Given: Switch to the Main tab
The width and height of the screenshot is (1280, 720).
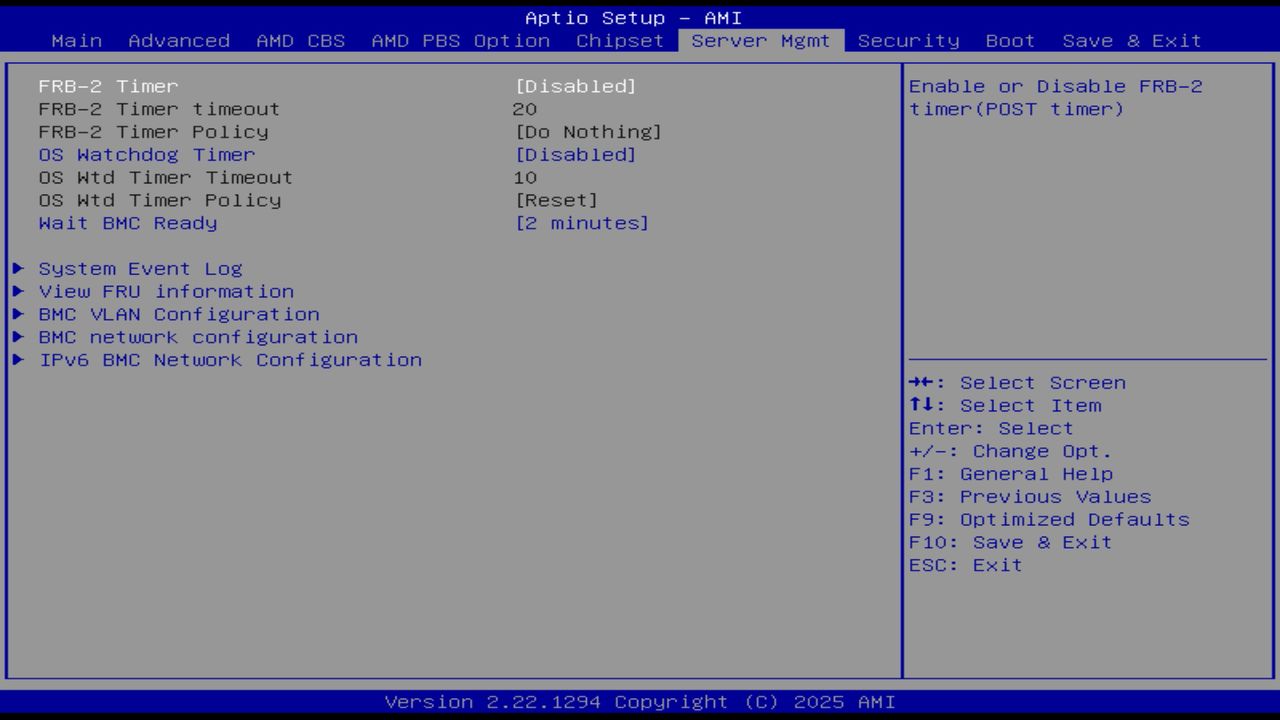Looking at the screenshot, I should (x=77, y=40).
